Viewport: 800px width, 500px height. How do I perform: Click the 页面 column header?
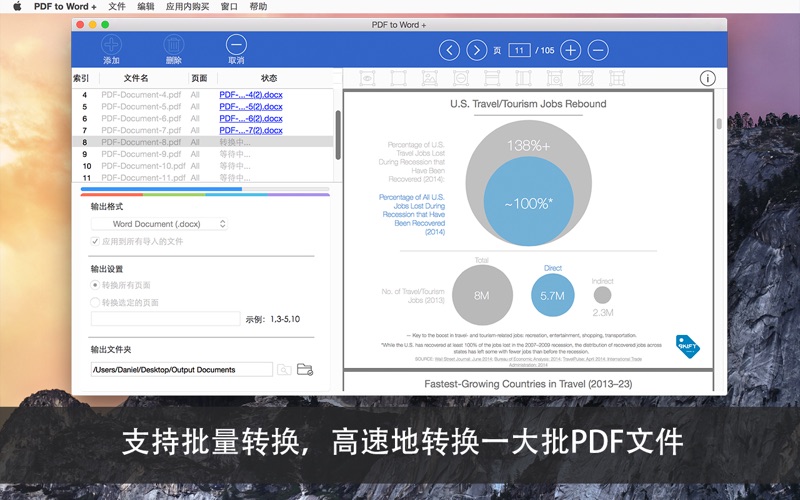199,78
